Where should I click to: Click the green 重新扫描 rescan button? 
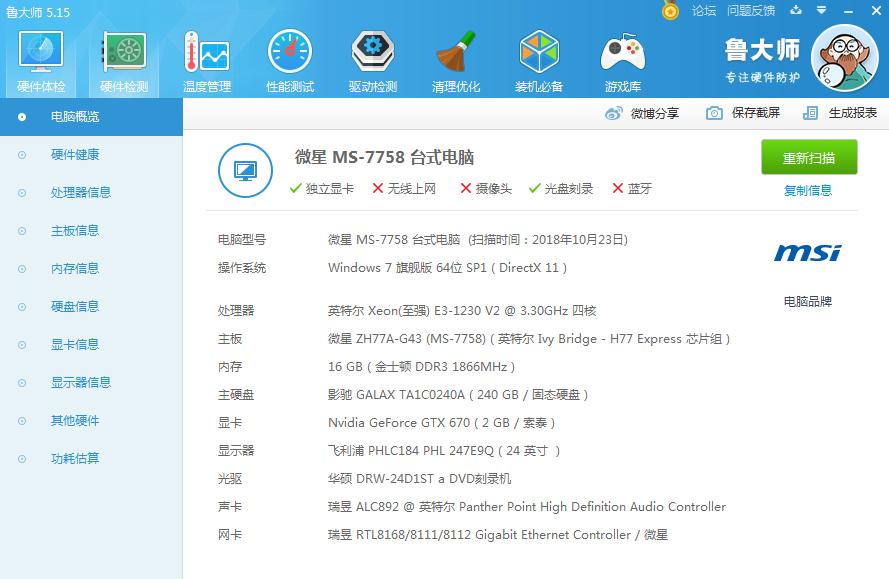808,157
